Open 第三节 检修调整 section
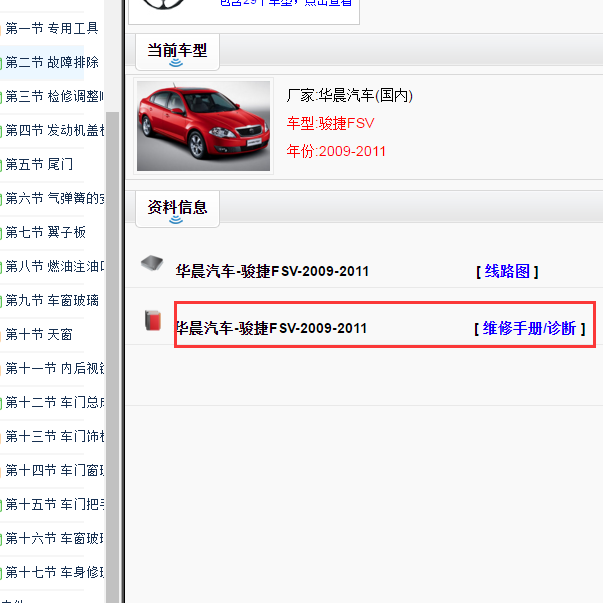603x603 pixels. pos(54,96)
